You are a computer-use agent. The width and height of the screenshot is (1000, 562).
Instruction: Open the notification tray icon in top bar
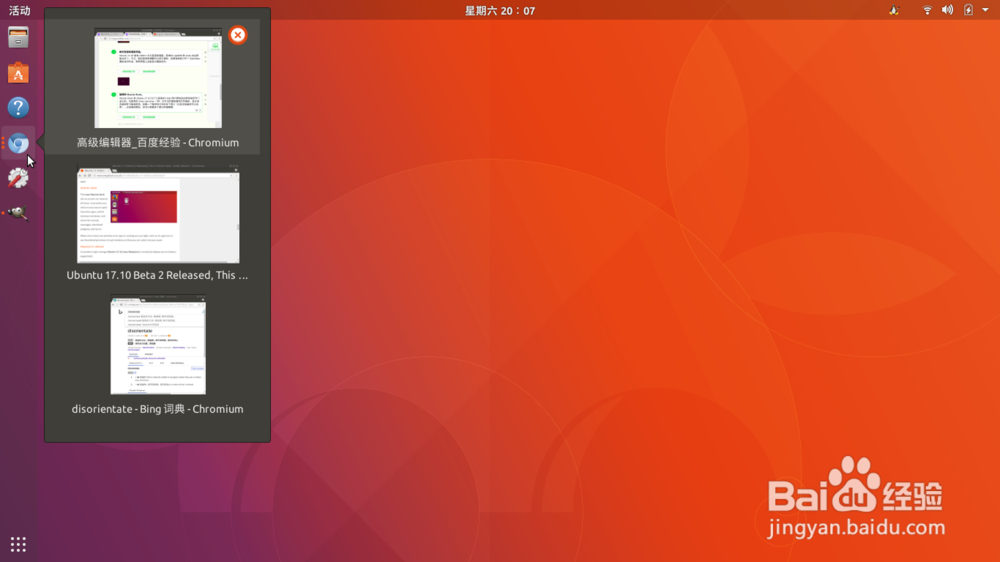[x=894, y=10]
